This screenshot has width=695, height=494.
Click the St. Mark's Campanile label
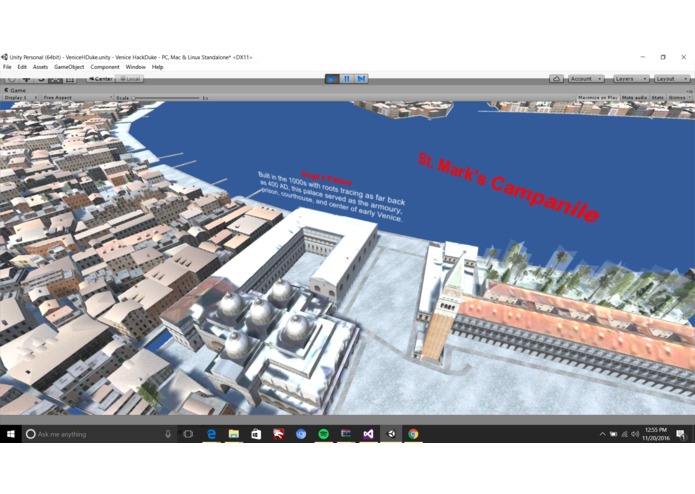pos(508,187)
